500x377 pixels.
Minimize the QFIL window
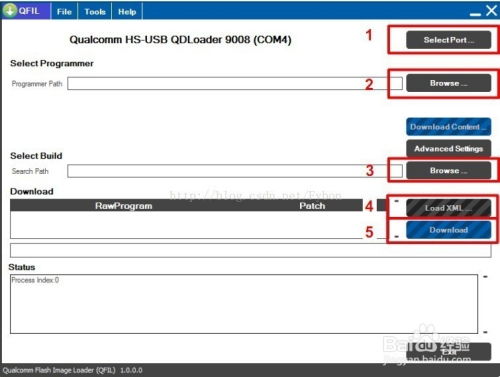pyautogui.click(x=475, y=13)
